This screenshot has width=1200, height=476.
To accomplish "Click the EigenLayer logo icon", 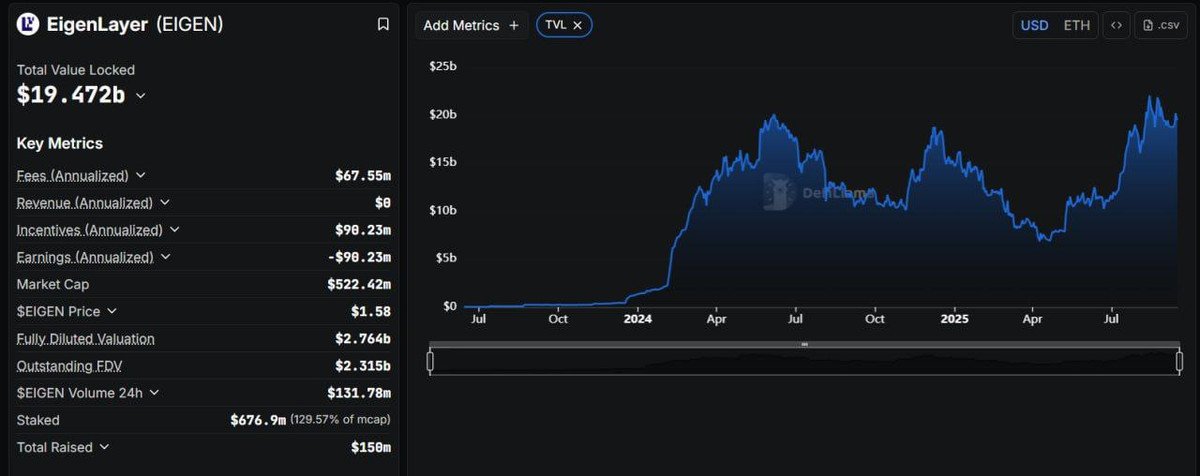I will click(28, 25).
